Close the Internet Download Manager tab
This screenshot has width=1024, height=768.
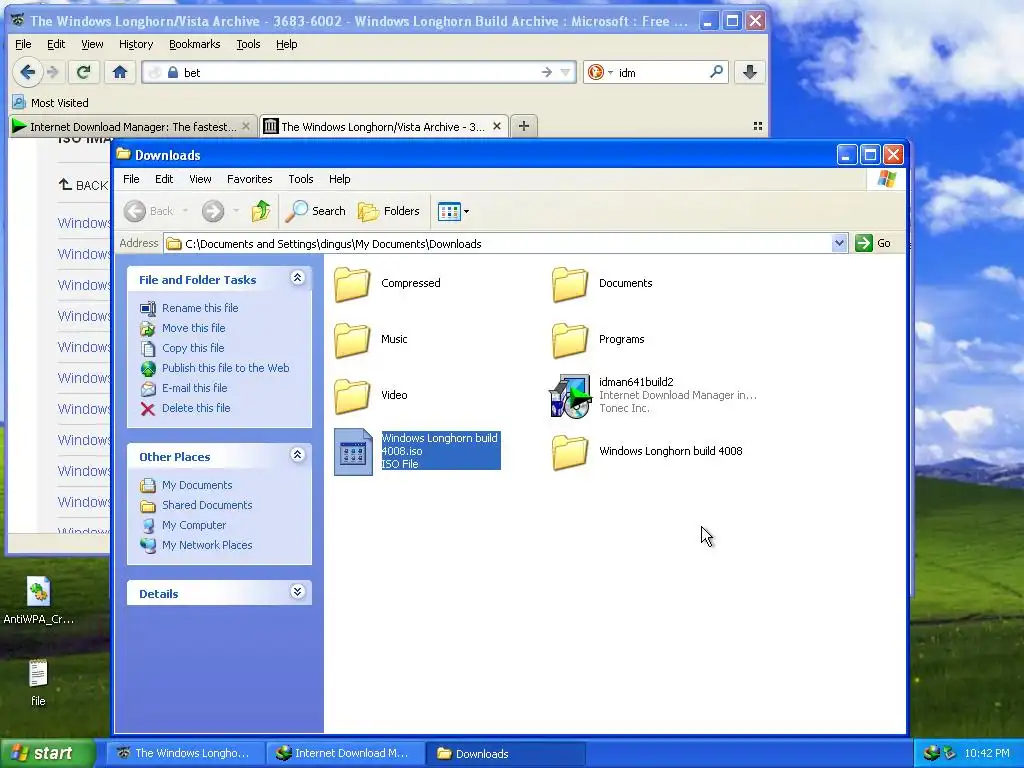pos(246,126)
